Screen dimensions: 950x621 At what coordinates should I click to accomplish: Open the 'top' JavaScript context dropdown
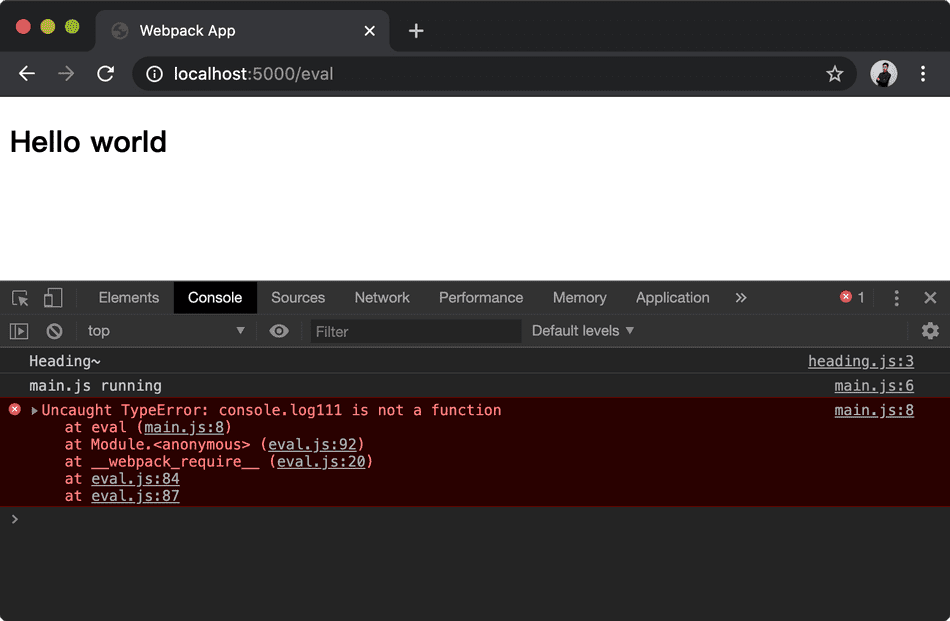tap(165, 331)
